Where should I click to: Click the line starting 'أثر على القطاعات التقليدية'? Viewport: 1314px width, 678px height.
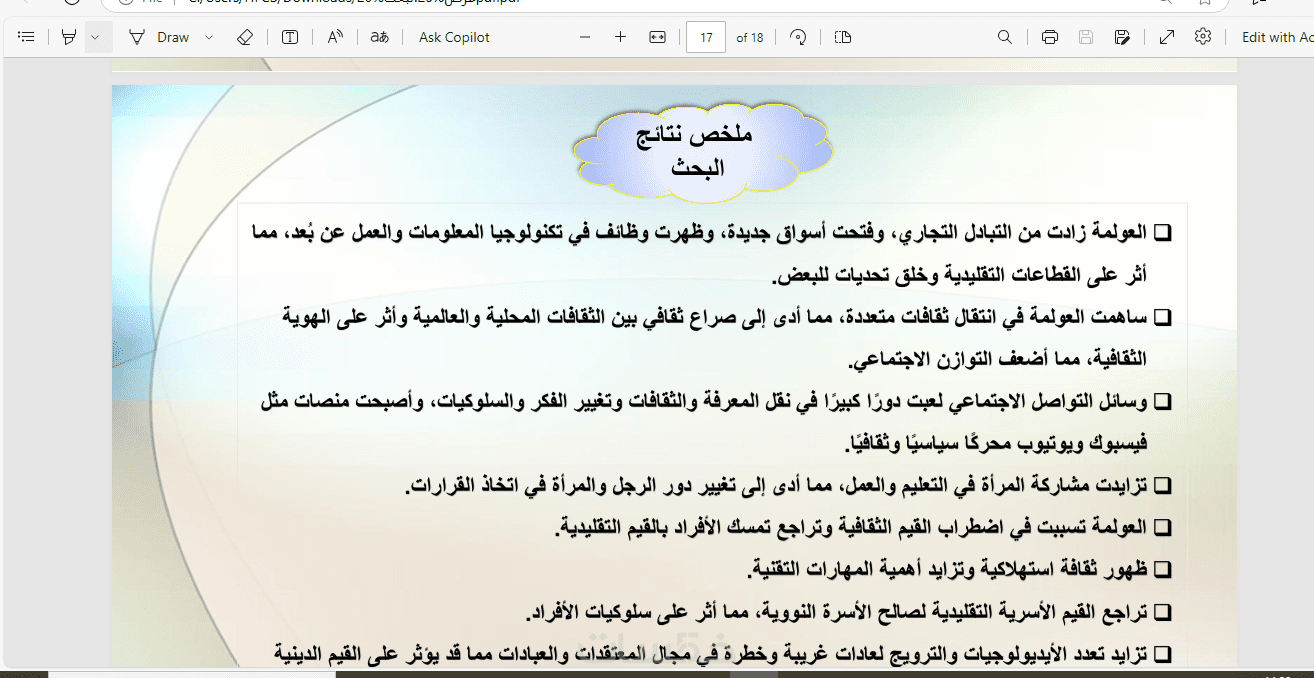coord(959,274)
